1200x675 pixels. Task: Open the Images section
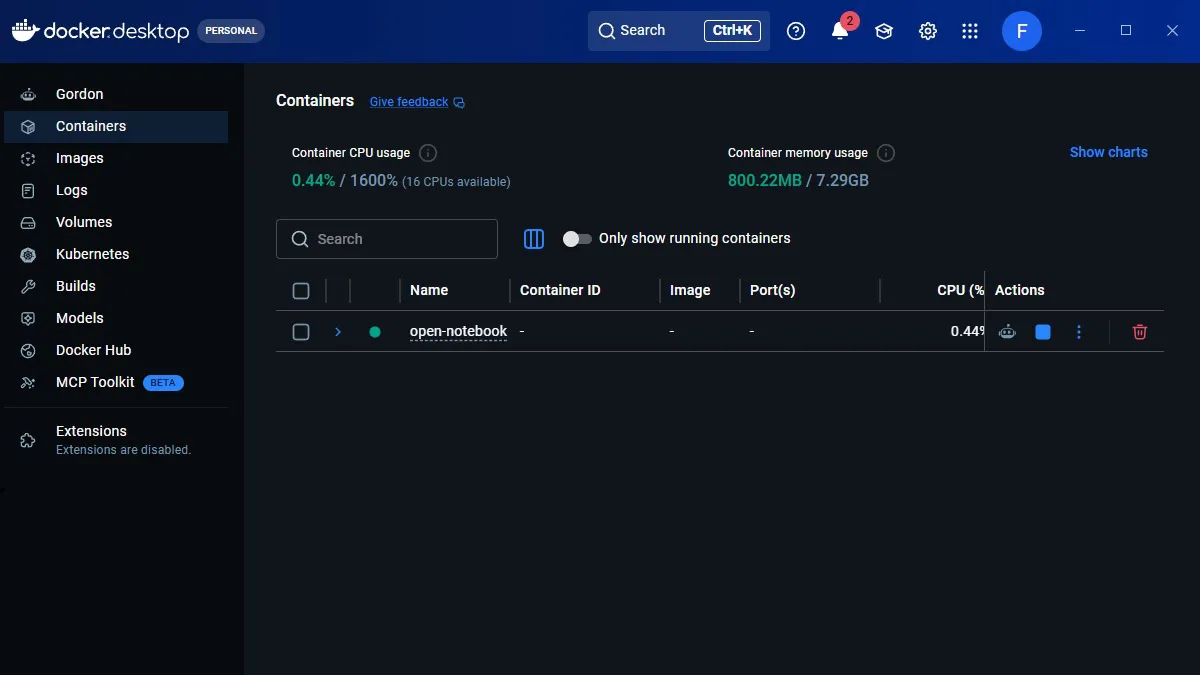click(x=116, y=158)
